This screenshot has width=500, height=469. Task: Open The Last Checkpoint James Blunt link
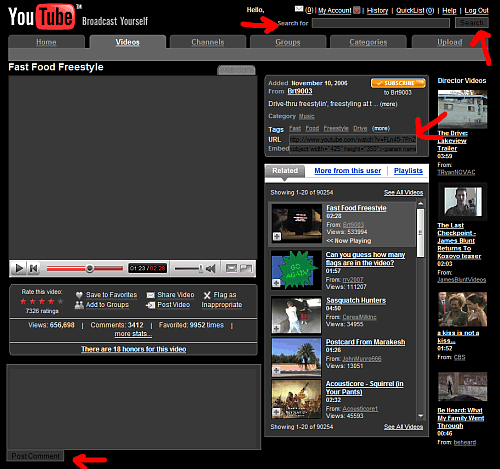459,241
